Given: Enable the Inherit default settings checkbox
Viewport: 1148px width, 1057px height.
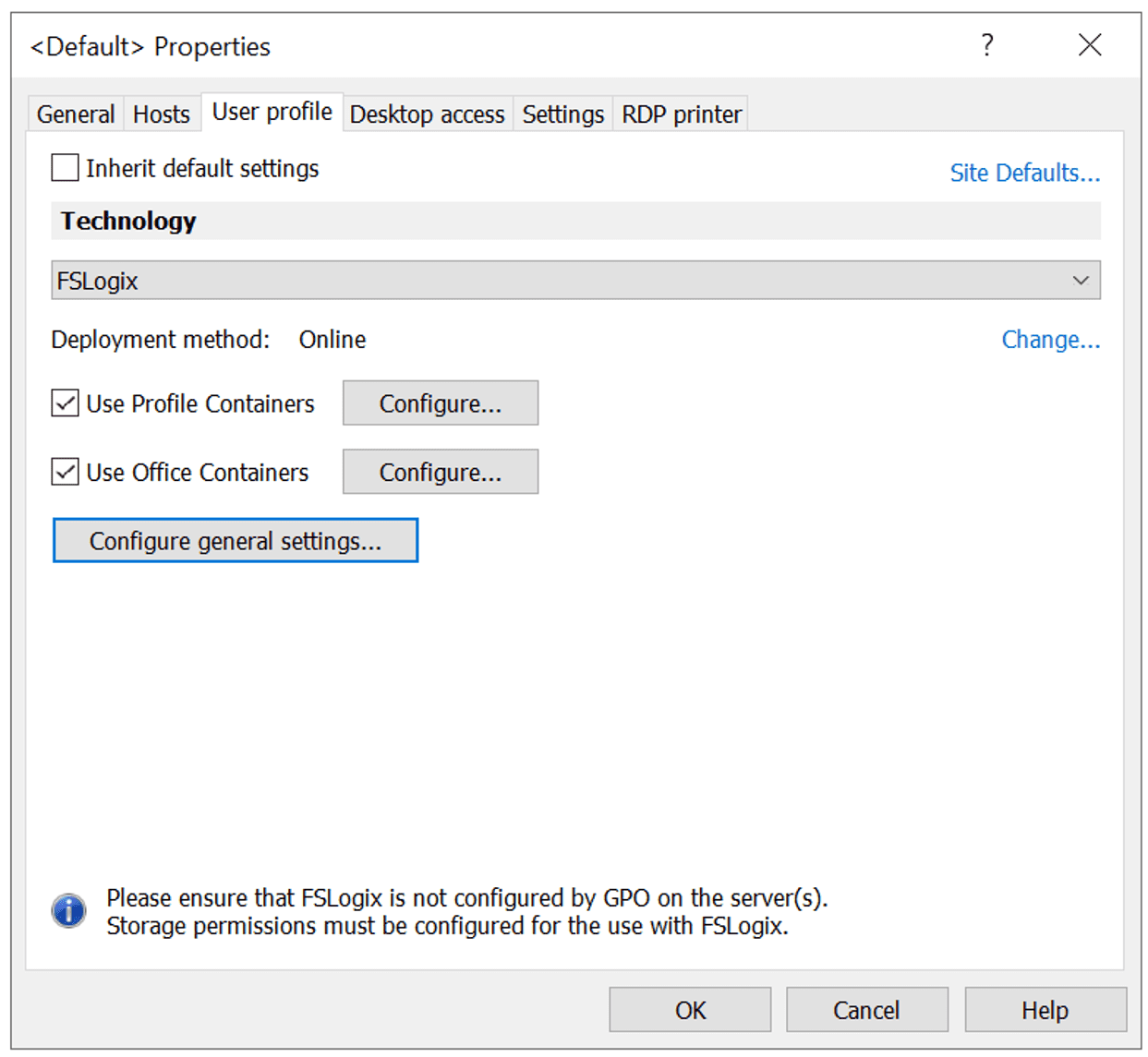Looking at the screenshot, I should [x=64, y=167].
